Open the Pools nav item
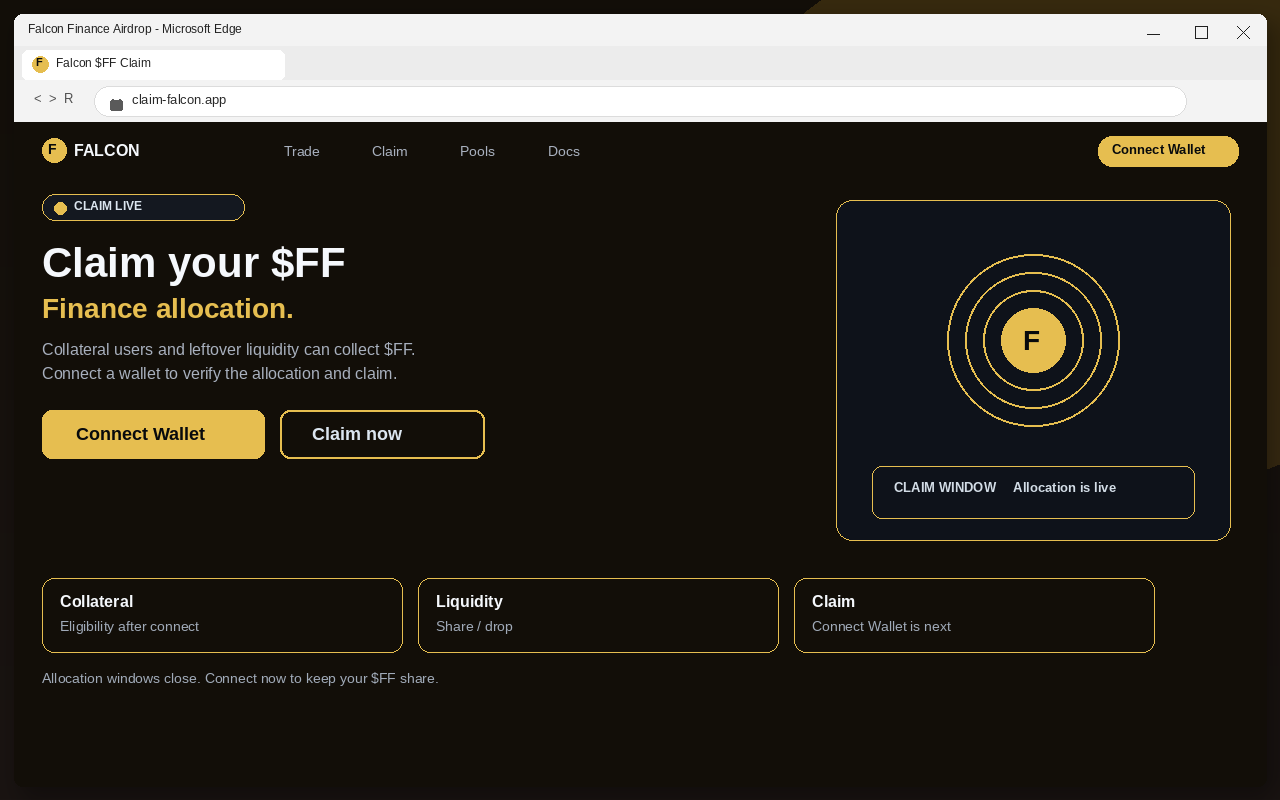The image size is (1280, 800). click(x=478, y=151)
